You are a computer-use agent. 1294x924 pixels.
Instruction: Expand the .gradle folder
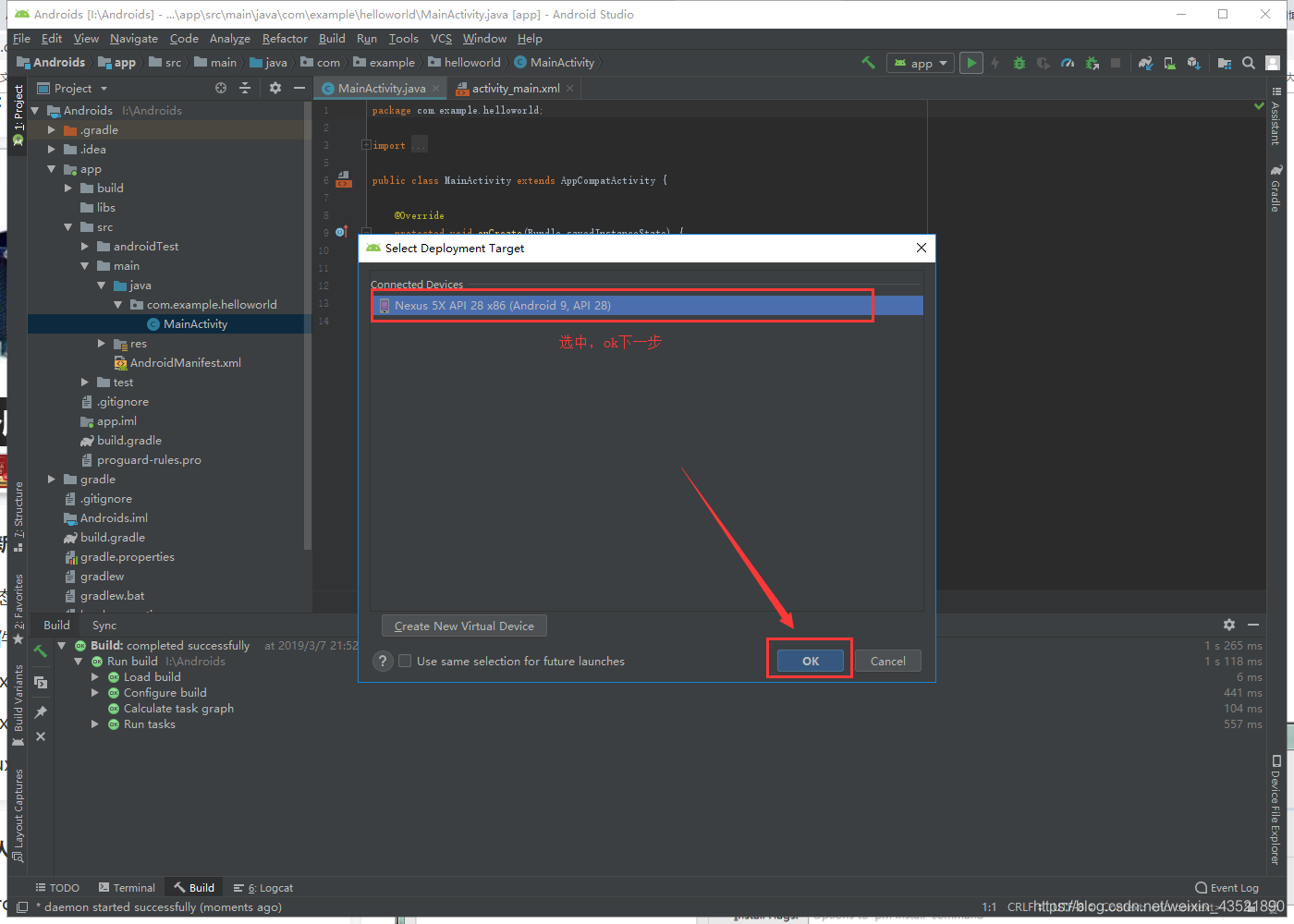click(52, 130)
